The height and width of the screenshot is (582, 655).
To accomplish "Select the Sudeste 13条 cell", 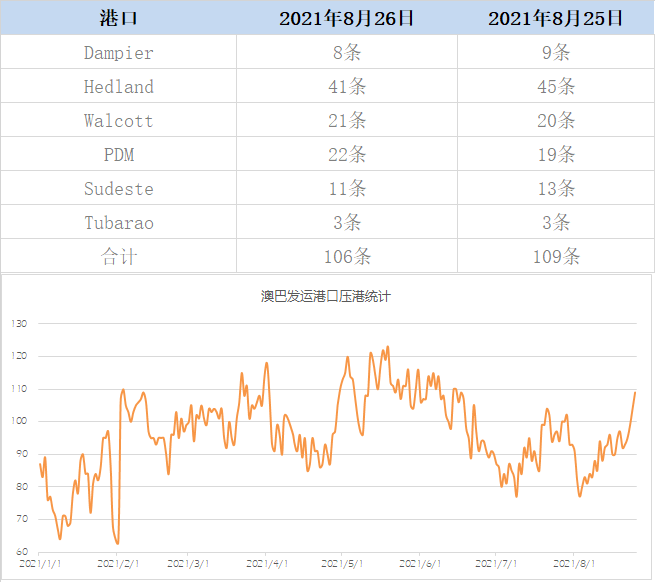I will (x=556, y=188).
